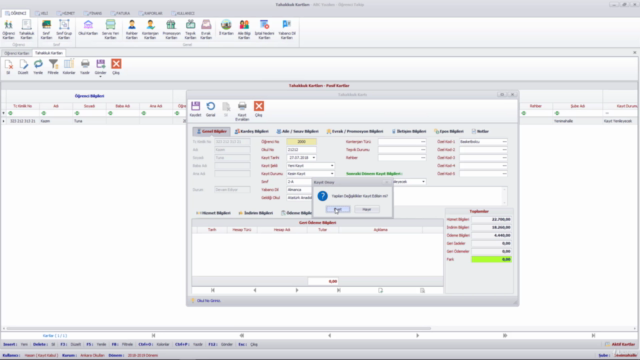This screenshot has width=640, height=360.
Task: Open the Notlar tab
Action: tap(480, 131)
